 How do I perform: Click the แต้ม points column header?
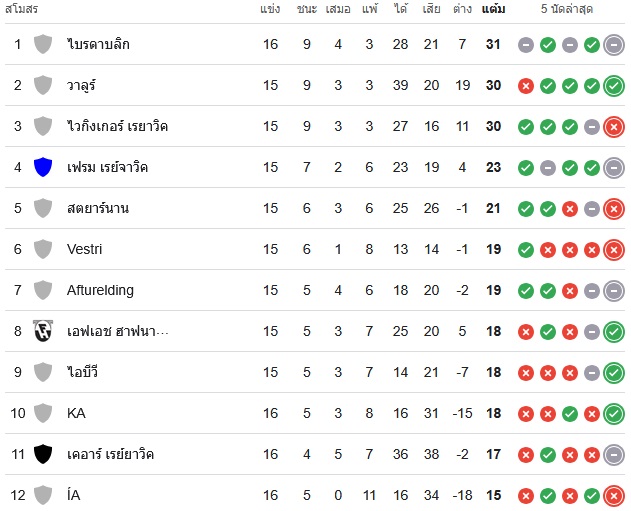tap(493, 9)
